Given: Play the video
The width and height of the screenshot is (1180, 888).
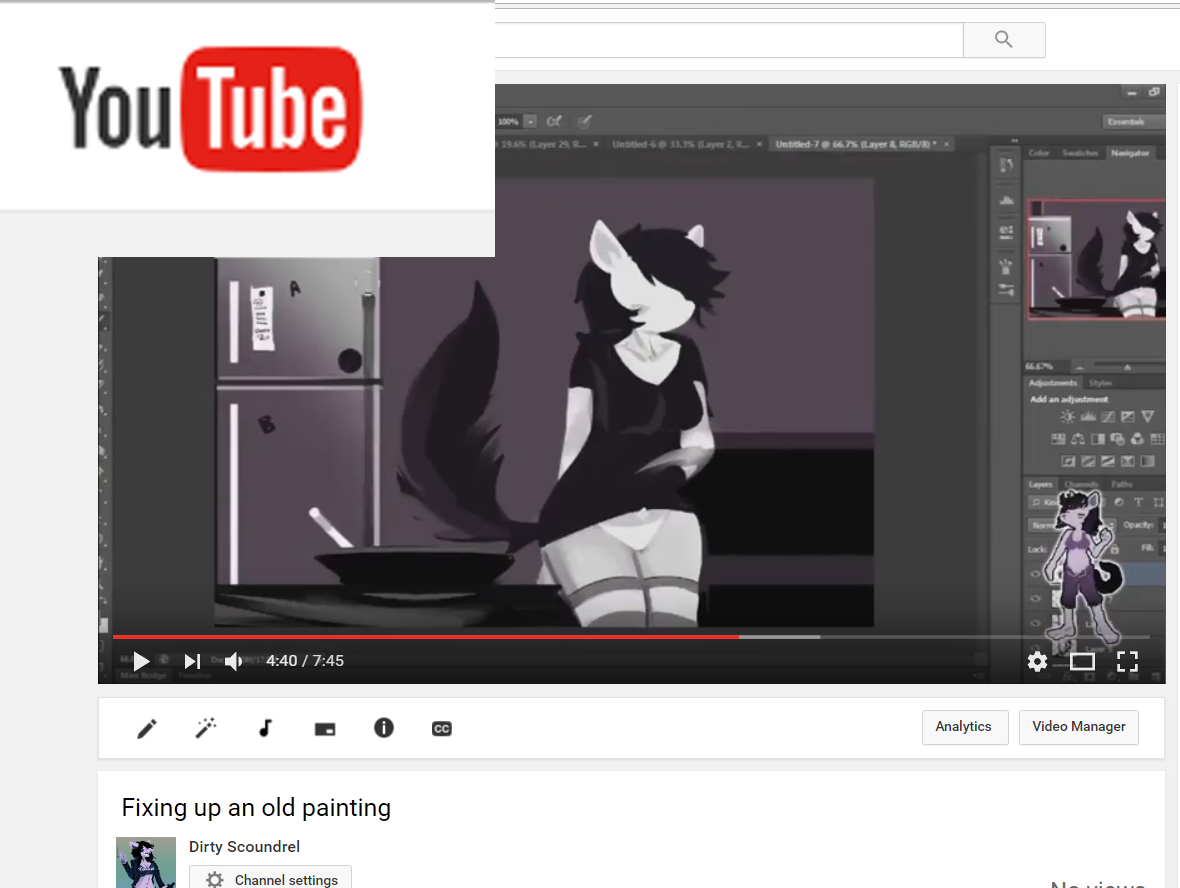Looking at the screenshot, I should [x=141, y=661].
